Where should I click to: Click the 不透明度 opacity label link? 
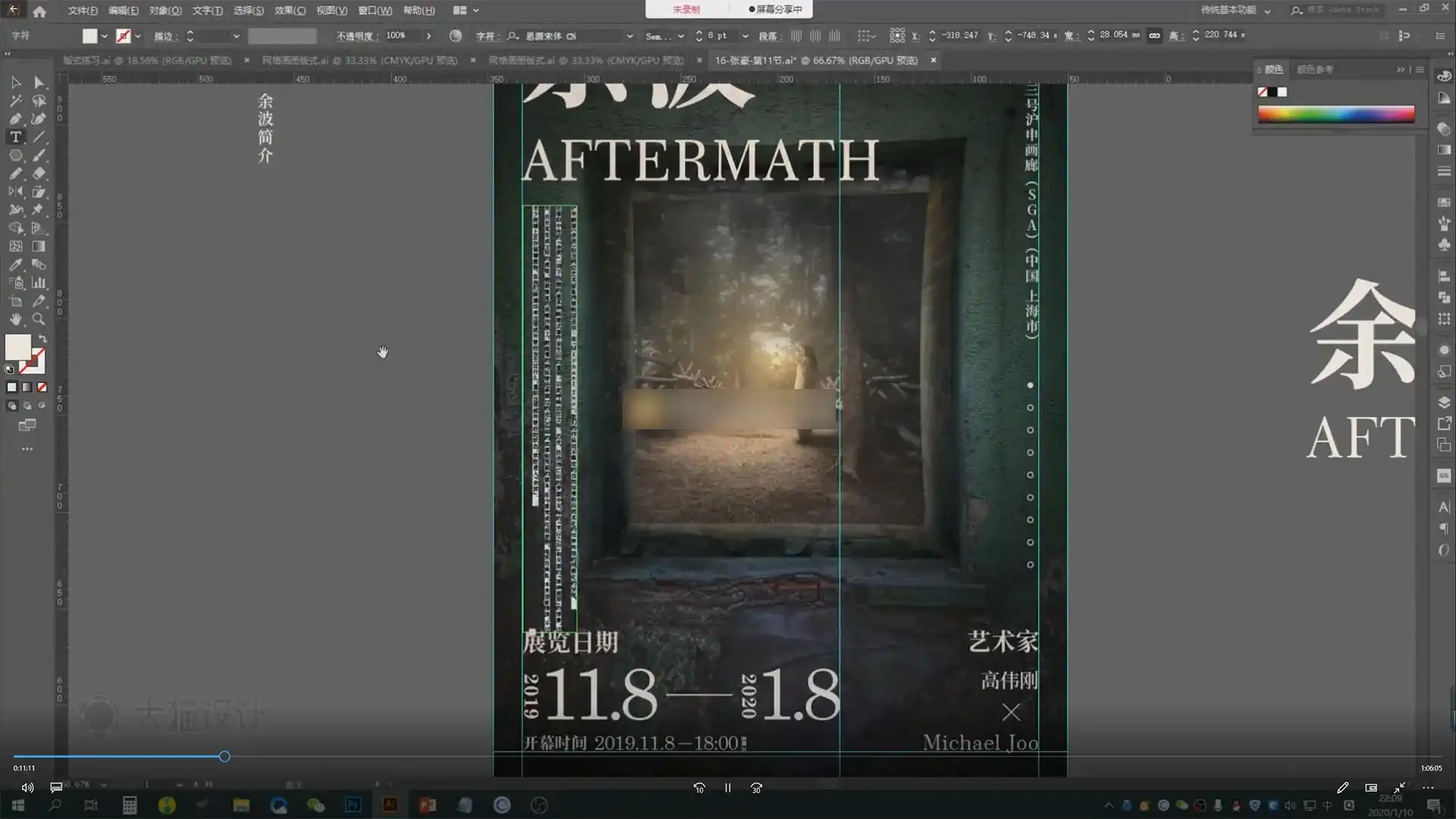point(356,36)
